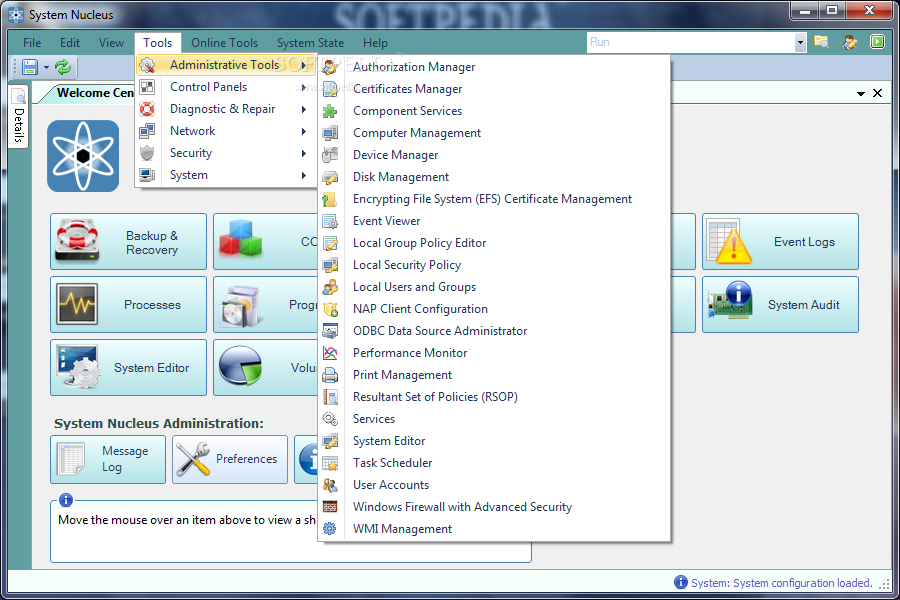
Task: Open the Run box dropdown arrow
Action: click(x=800, y=42)
